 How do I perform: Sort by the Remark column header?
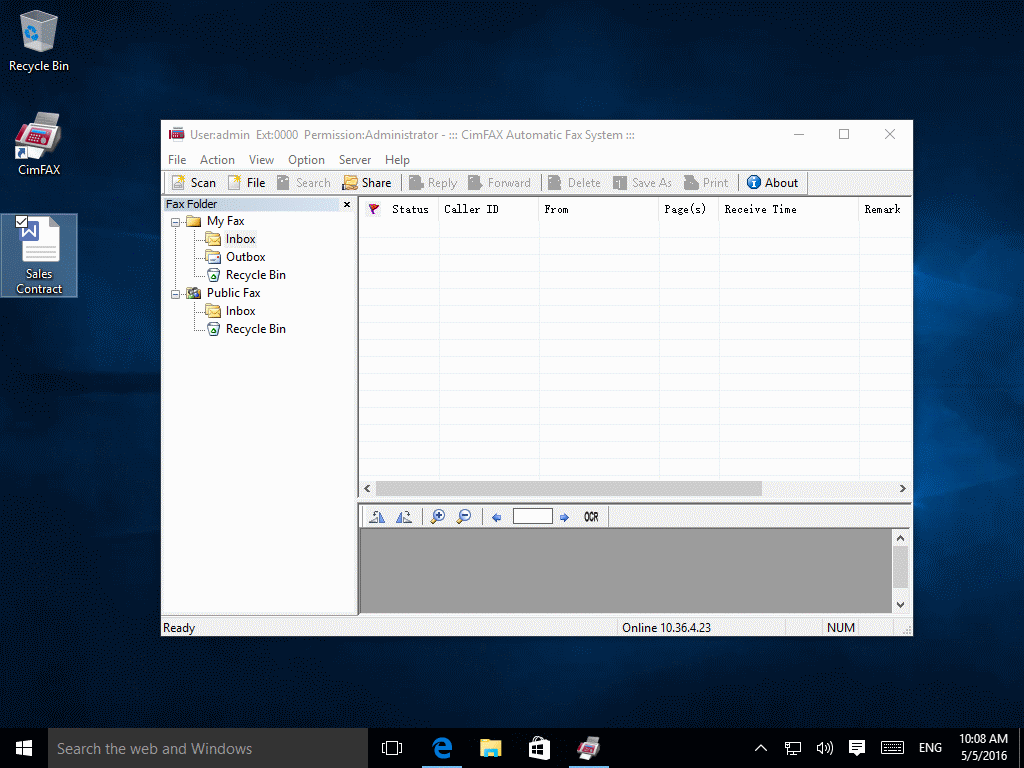885,209
